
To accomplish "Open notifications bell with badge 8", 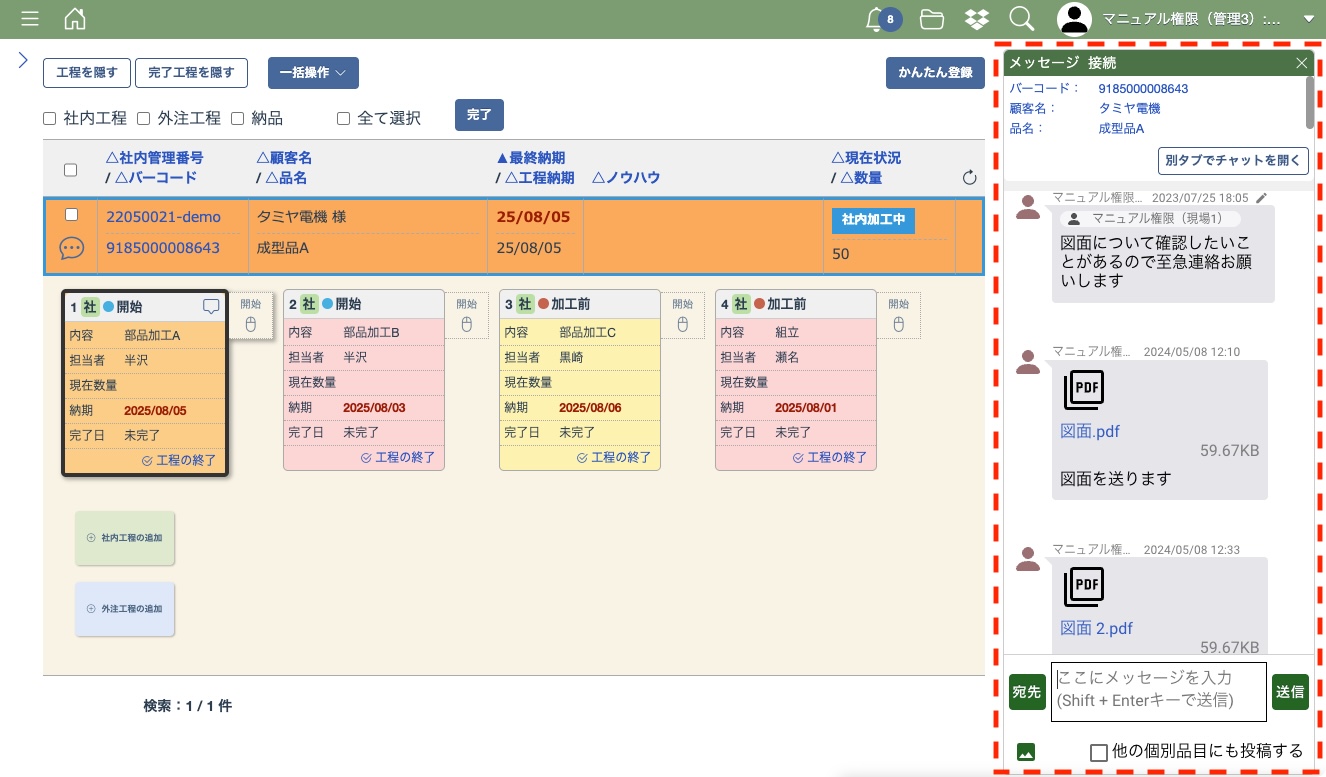I will (x=878, y=19).
